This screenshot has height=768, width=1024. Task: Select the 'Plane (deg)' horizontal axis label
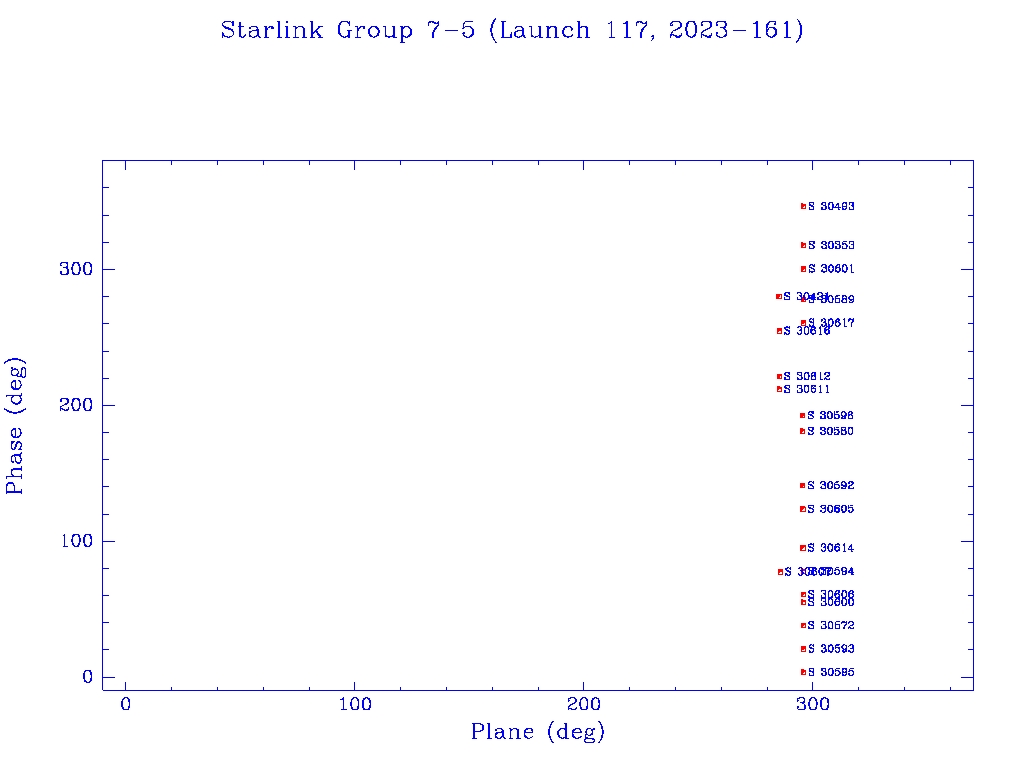538,732
